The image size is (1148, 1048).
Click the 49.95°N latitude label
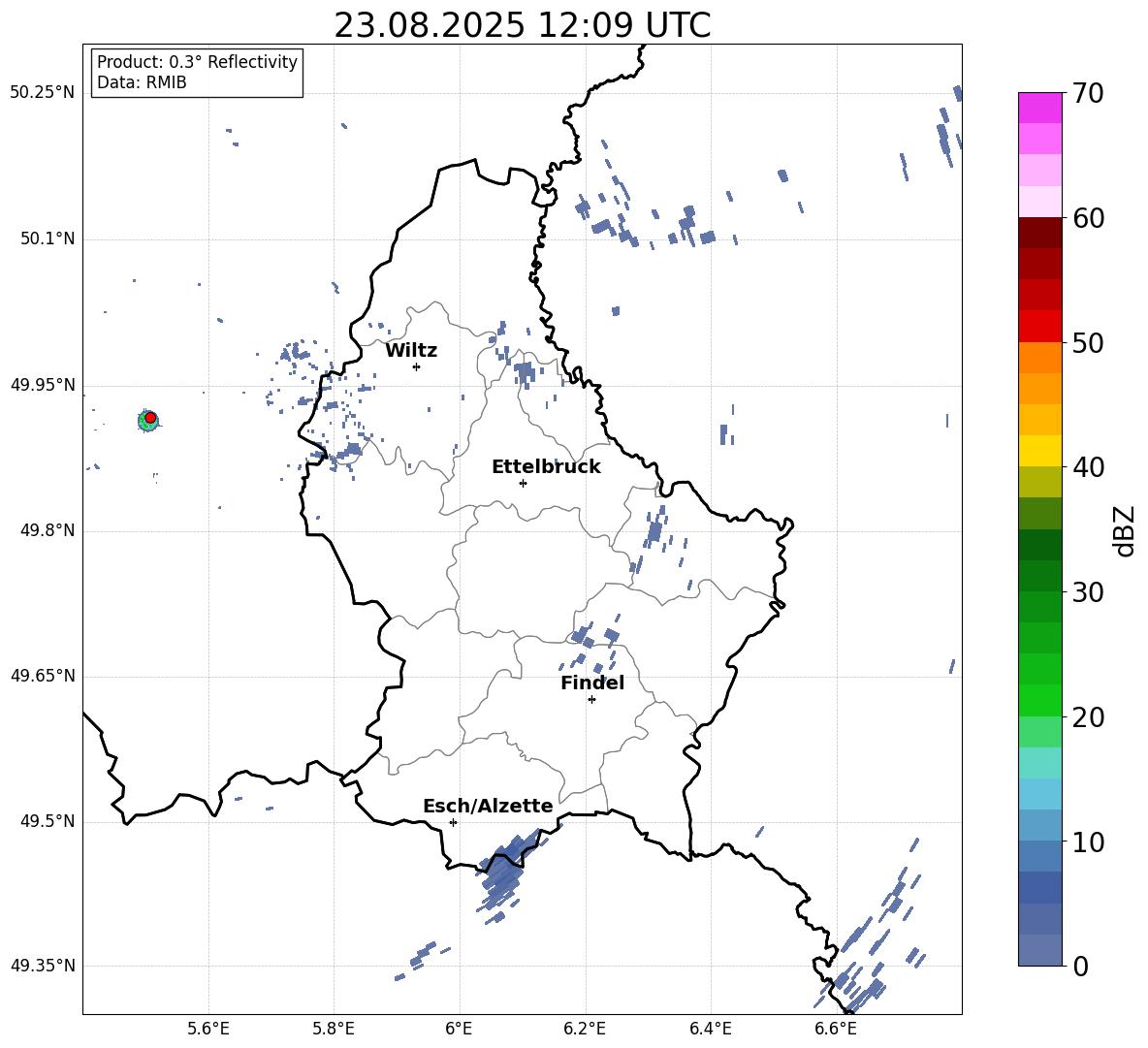[43, 385]
